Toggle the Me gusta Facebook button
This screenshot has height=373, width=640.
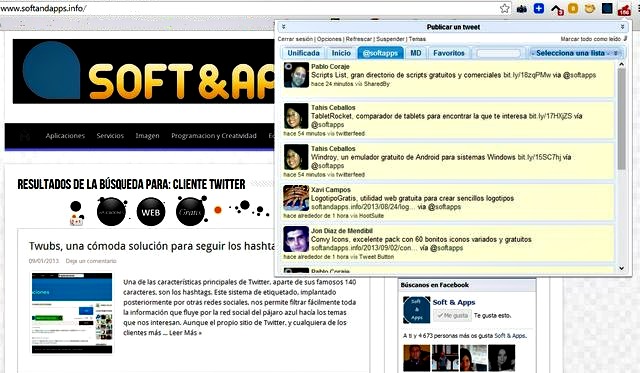(x=452, y=315)
